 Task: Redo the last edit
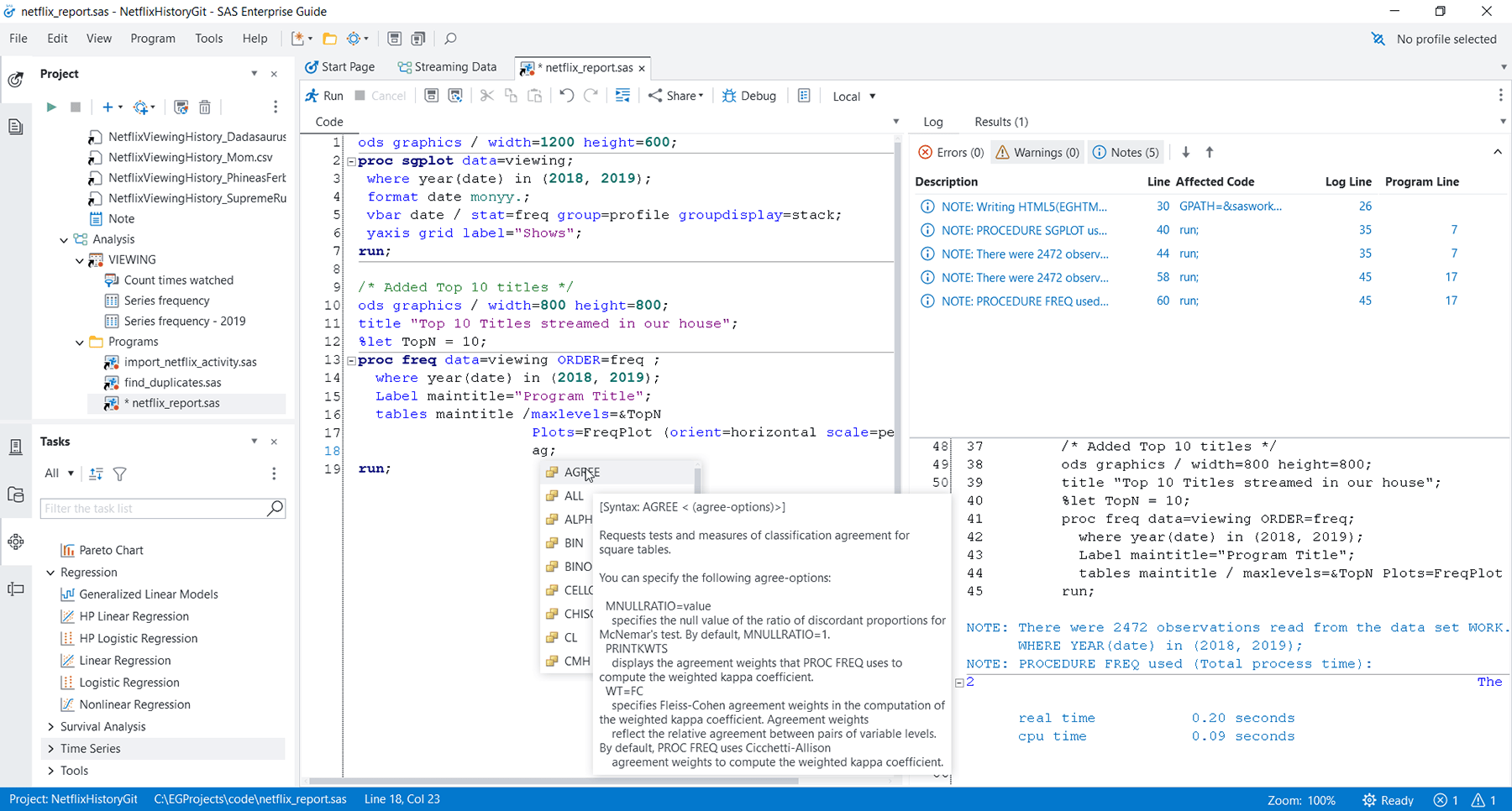point(591,96)
